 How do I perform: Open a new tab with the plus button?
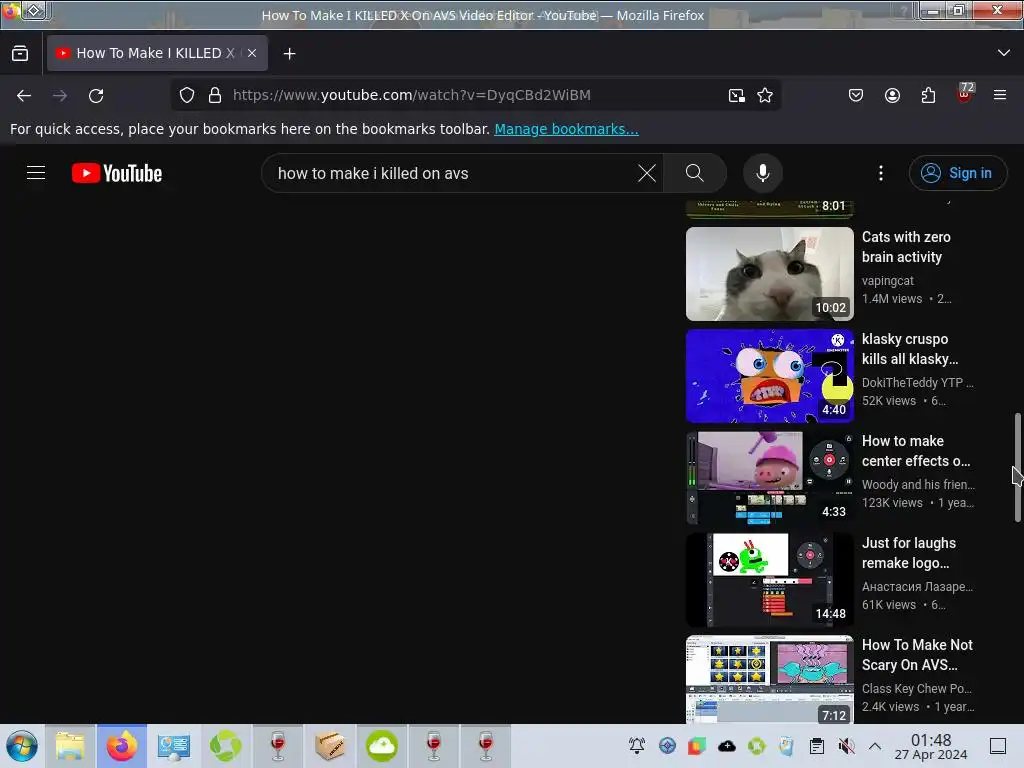pyautogui.click(x=289, y=54)
